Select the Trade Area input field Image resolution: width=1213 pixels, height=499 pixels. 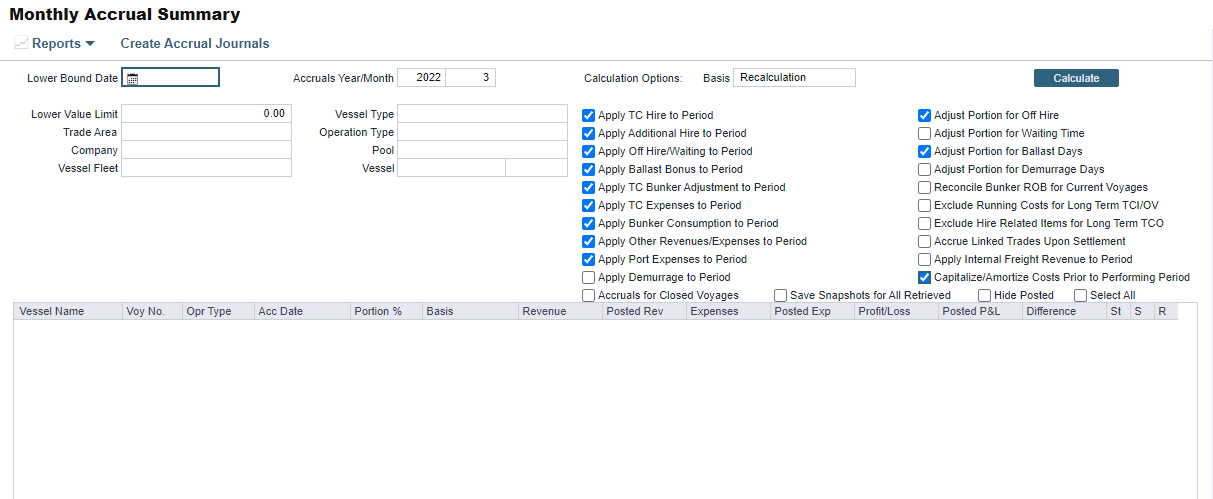(206, 133)
